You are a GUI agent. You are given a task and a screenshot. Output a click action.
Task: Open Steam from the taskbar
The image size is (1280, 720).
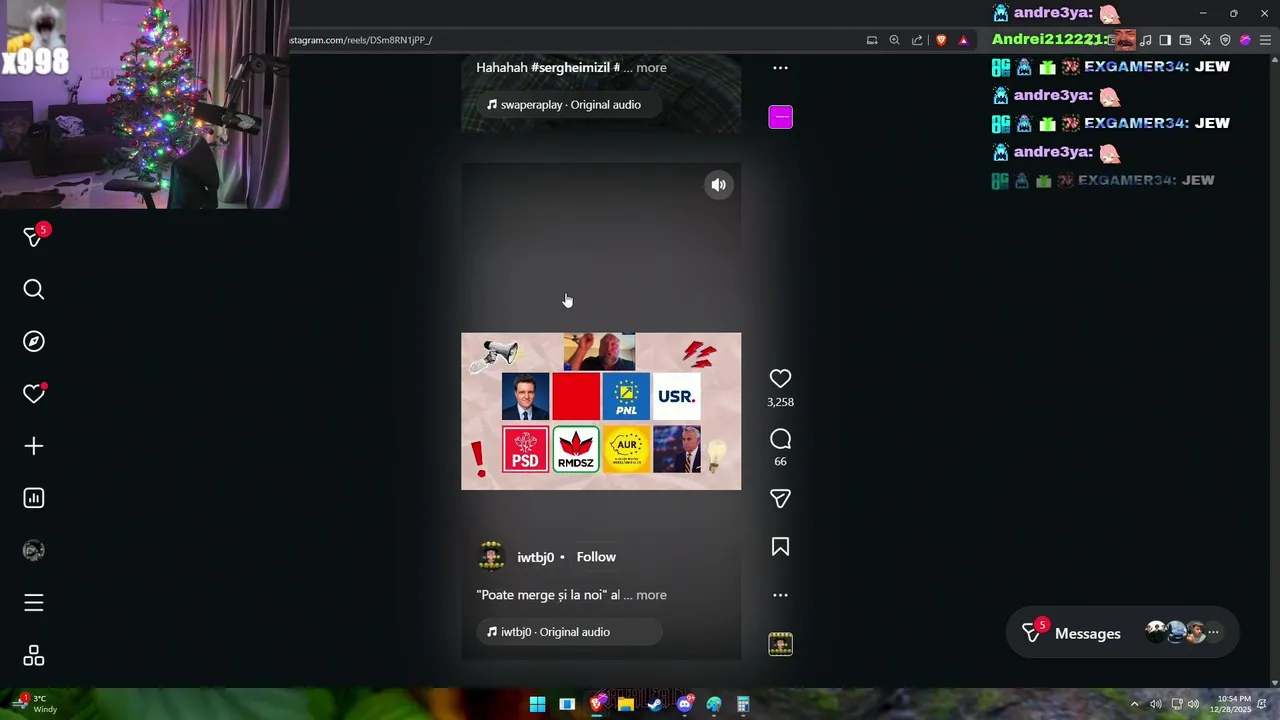coord(655,704)
